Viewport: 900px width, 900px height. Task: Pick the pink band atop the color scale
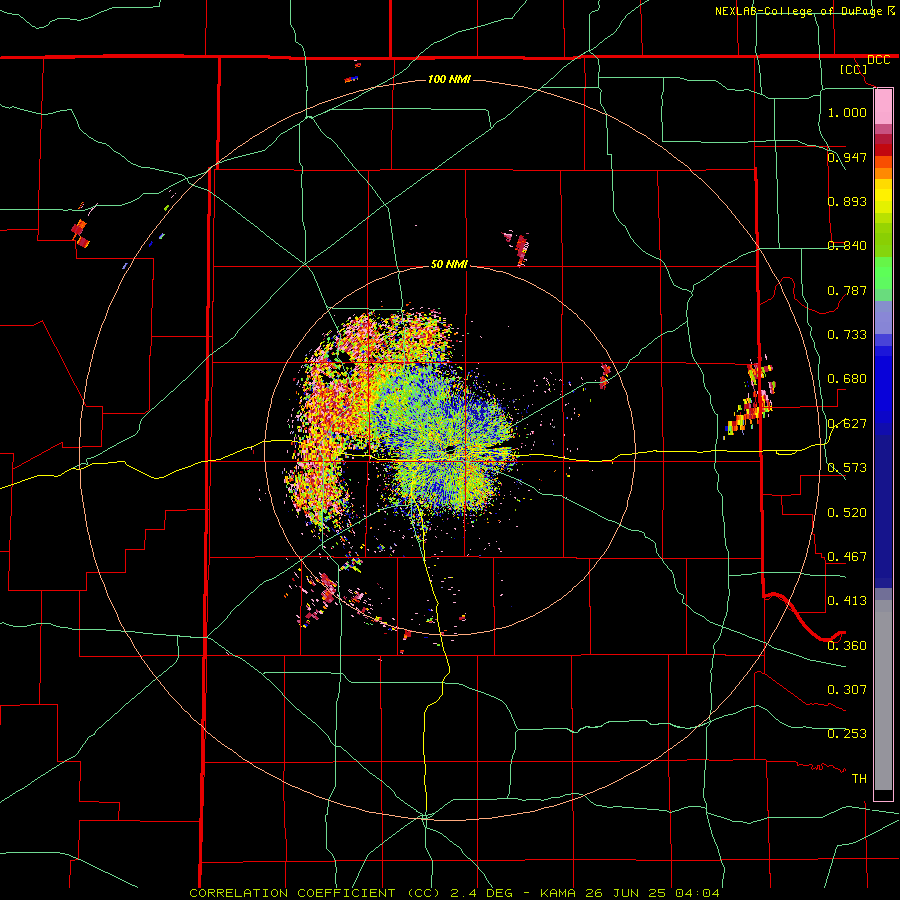pos(883,107)
